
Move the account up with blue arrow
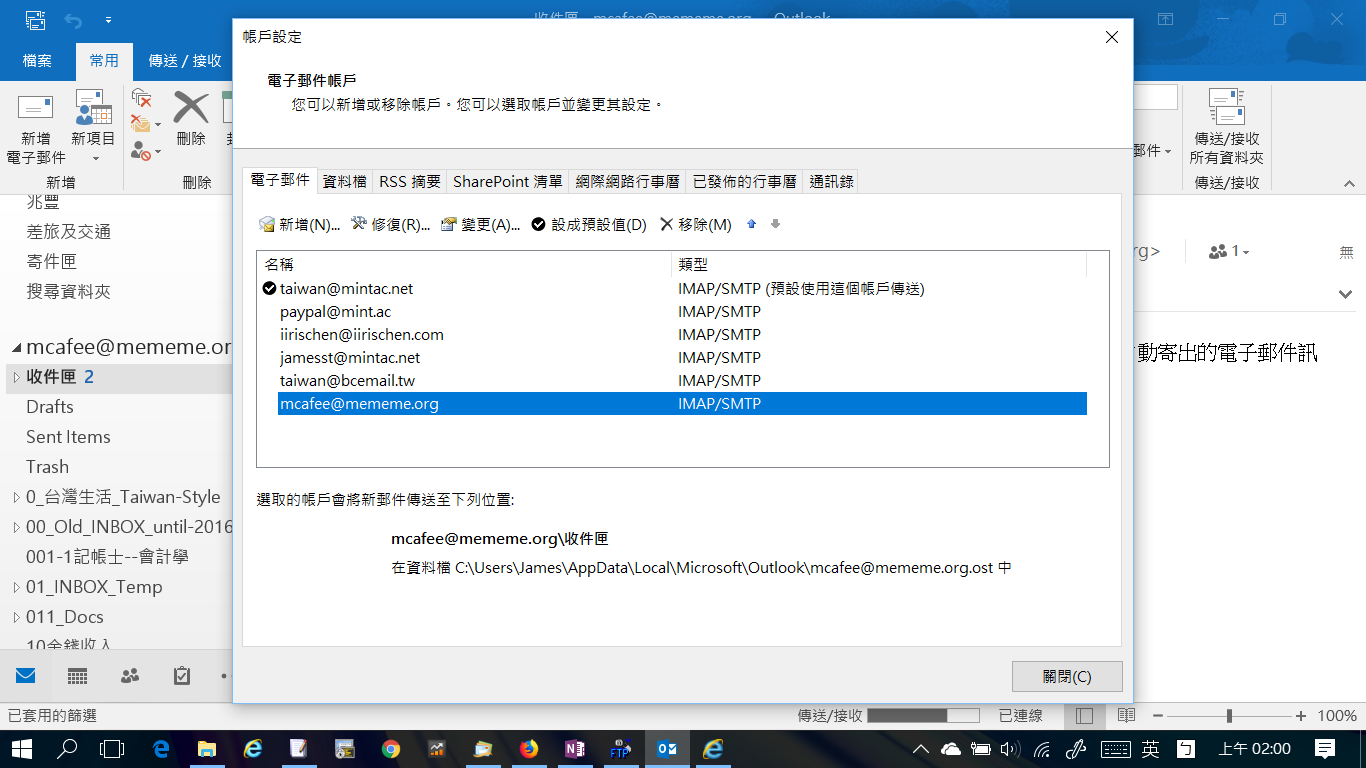[x=752, y=224]
